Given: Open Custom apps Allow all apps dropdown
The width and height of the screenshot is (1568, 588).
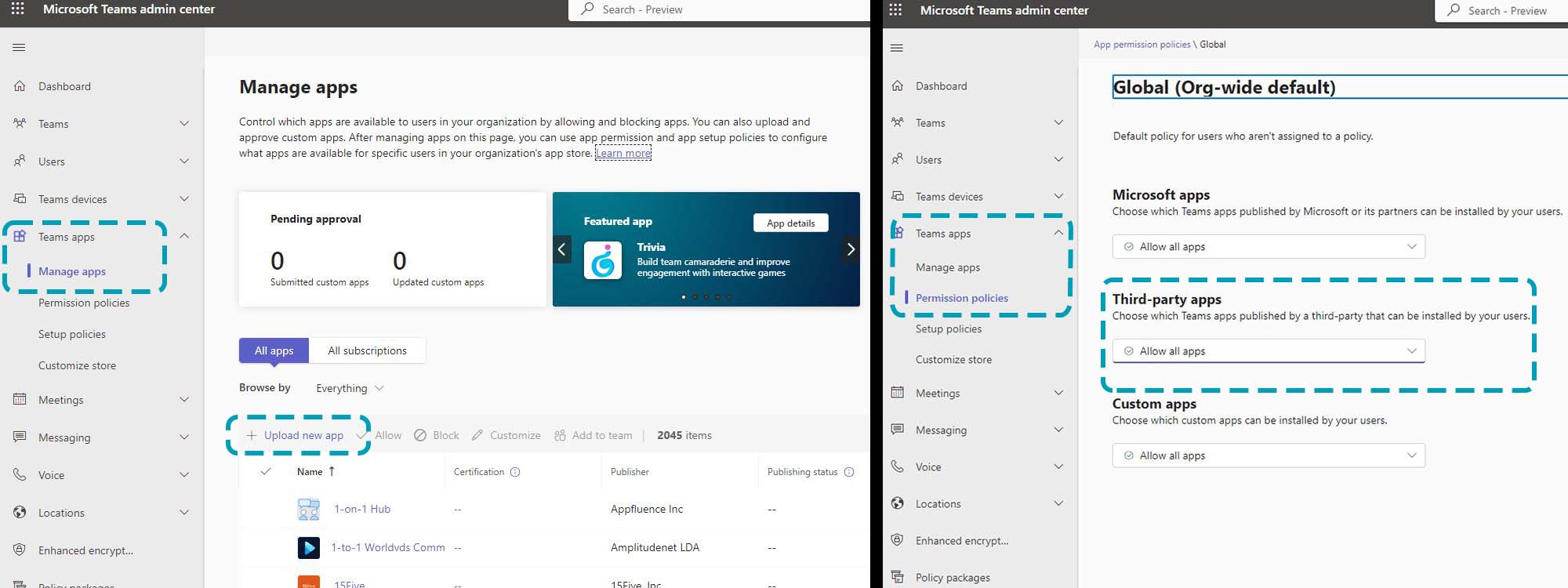Looking at the screenshot, I should click(x=1269, y=456).
